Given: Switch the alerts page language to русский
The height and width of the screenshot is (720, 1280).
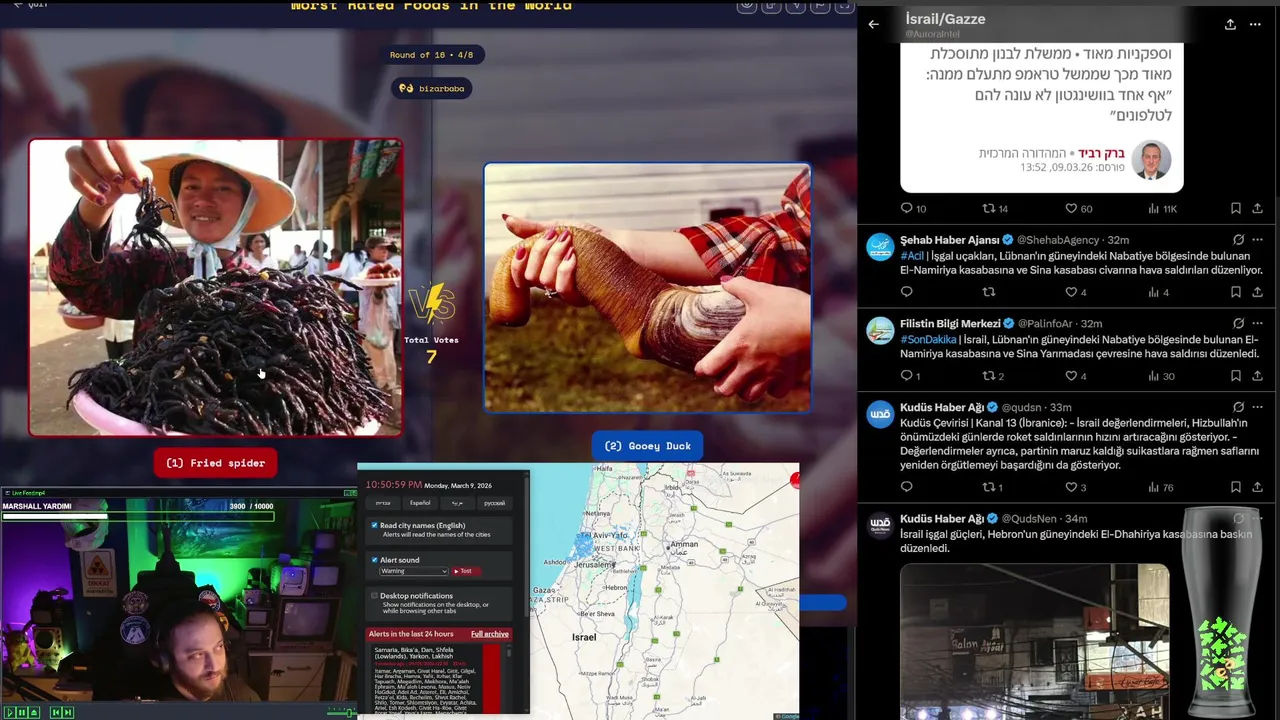Looking at the screenshot, I should coord(493,503).
